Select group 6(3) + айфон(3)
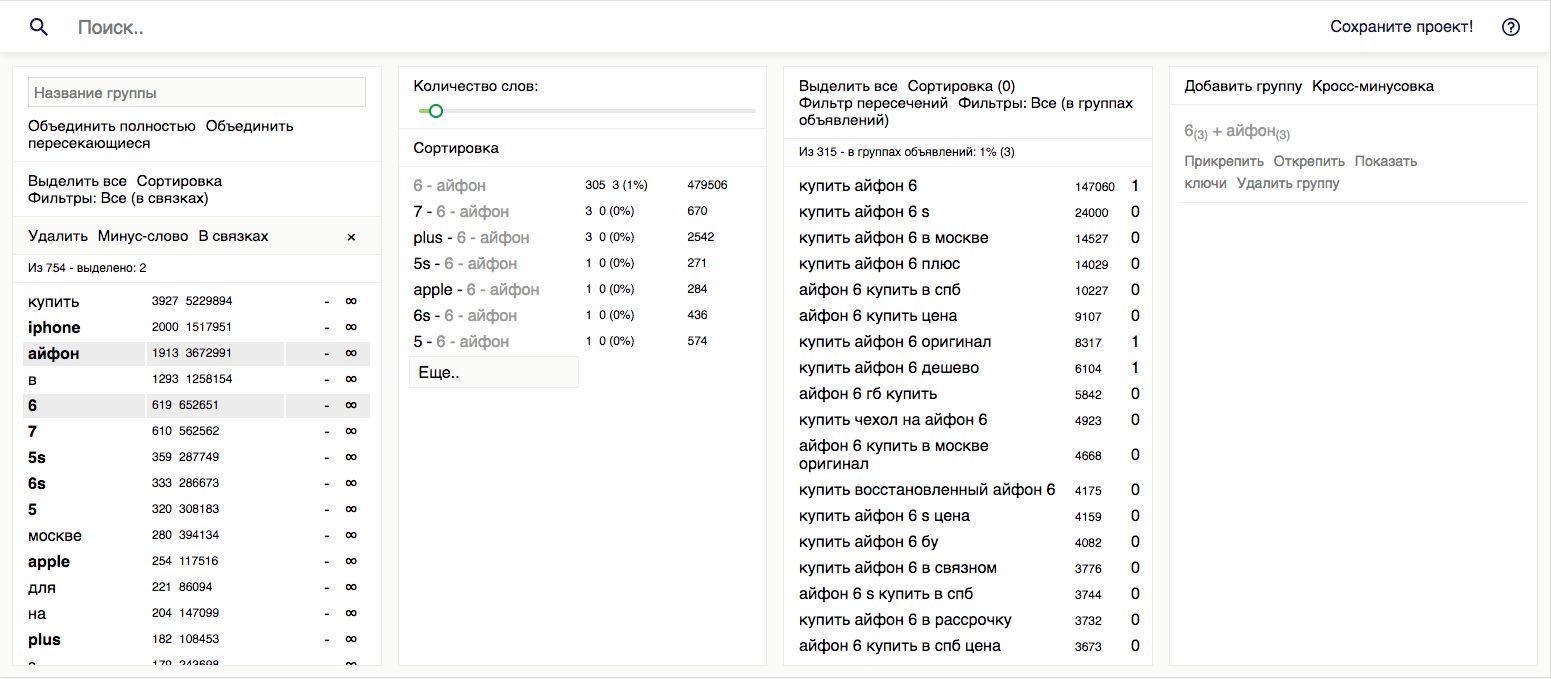Screen dimensions: 1551x679 pyautogui.click(x=1237, y=132)
